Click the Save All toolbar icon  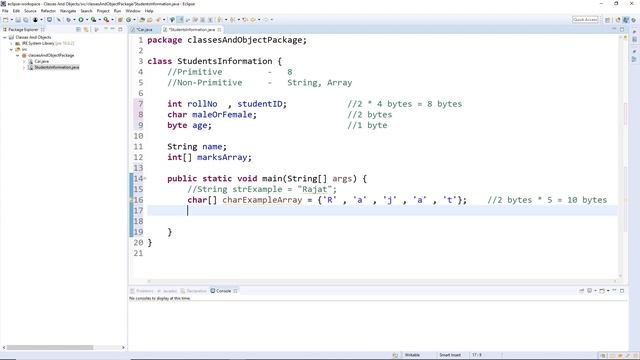pyautogui.click(x=25, y=20)
